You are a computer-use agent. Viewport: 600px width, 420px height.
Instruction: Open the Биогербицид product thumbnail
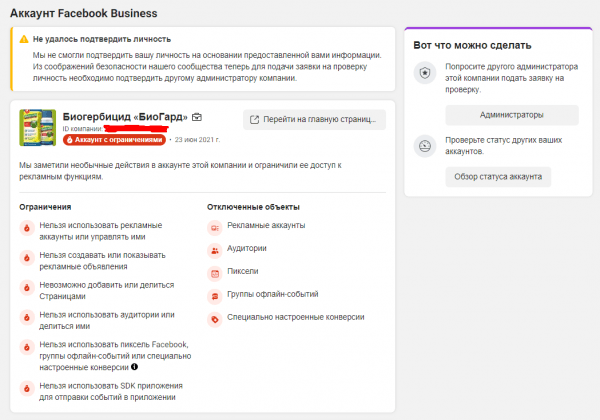38,128
